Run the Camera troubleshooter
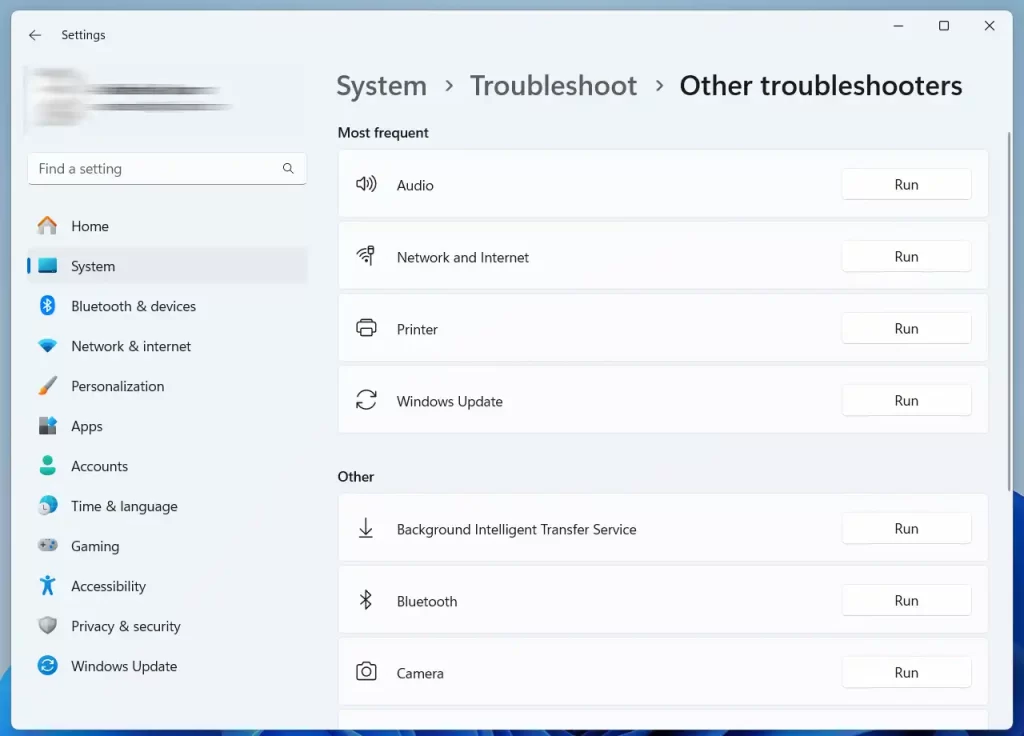The width and height of the screenshot is (1024, 736). coord(906,672)
